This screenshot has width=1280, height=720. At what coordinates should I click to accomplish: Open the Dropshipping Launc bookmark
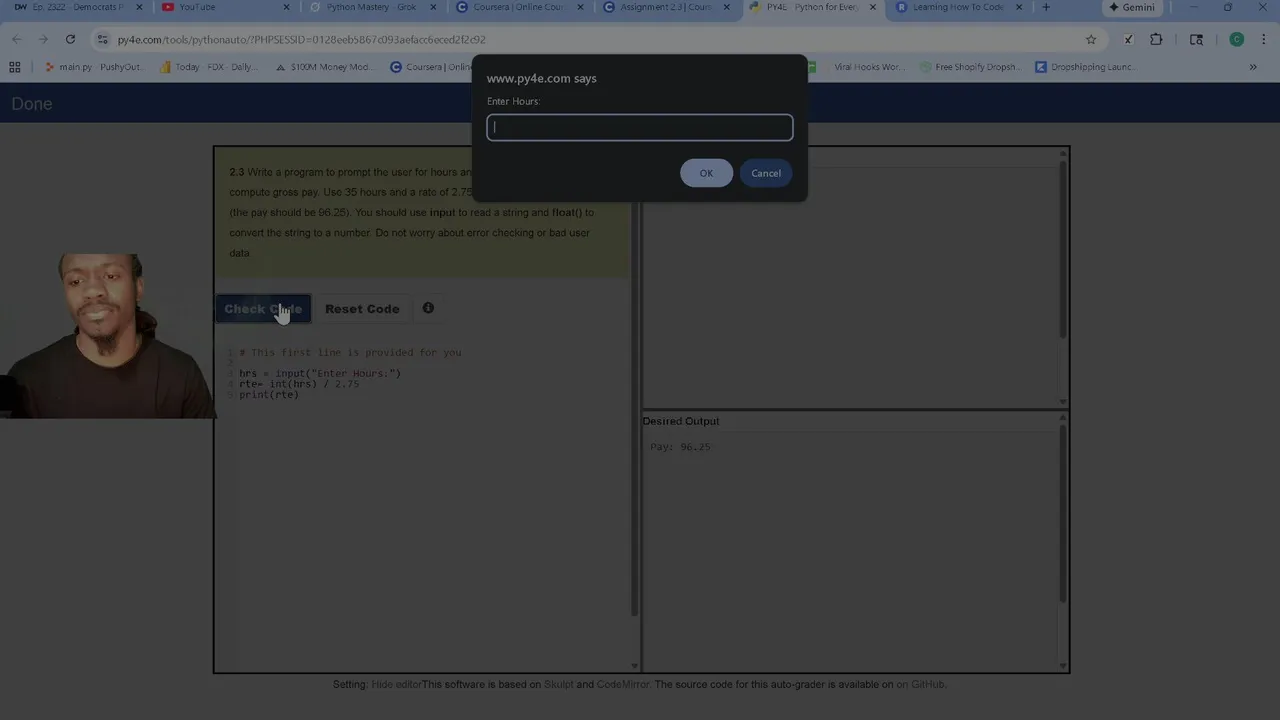[1085, 67]
